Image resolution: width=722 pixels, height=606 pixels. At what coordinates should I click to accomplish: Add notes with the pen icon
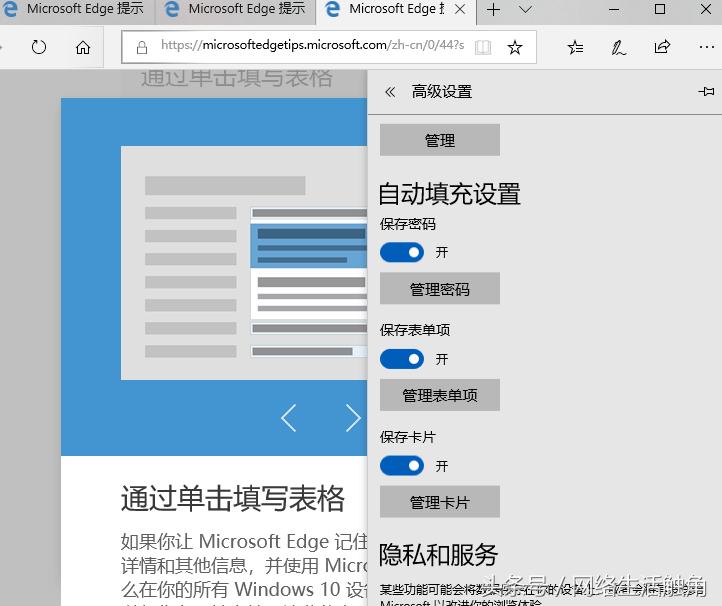point(618,47)
